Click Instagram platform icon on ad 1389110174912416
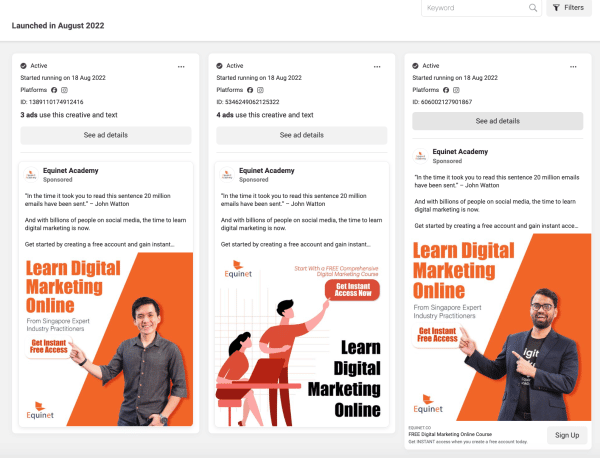This screenshot has height=458, width=600. (64, 90)
